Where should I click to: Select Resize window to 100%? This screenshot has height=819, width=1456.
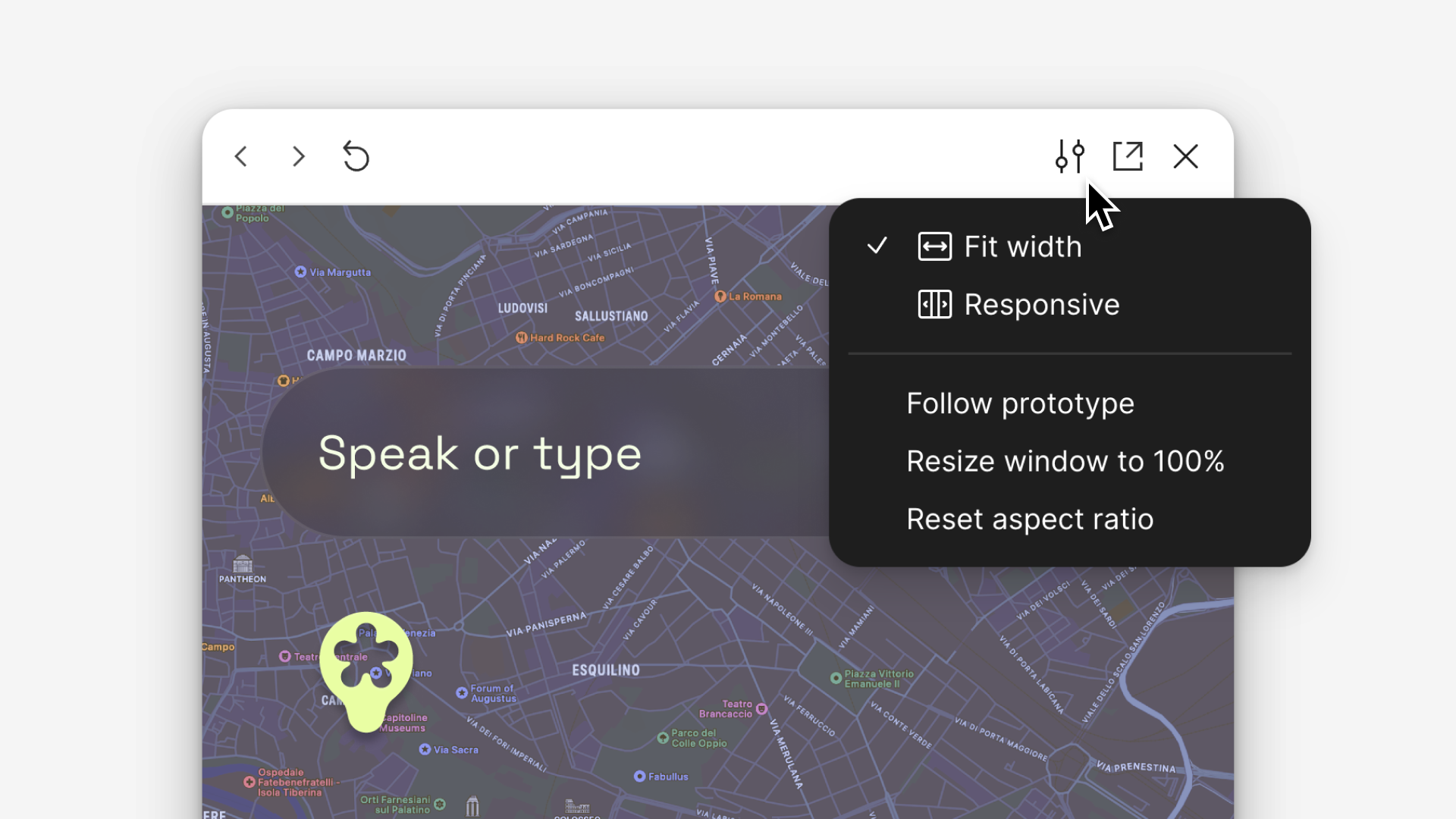[x=1065, y=461]
